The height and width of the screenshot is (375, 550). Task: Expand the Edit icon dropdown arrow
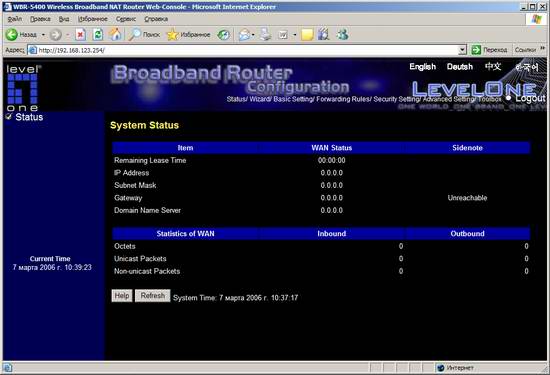(295, 35)
